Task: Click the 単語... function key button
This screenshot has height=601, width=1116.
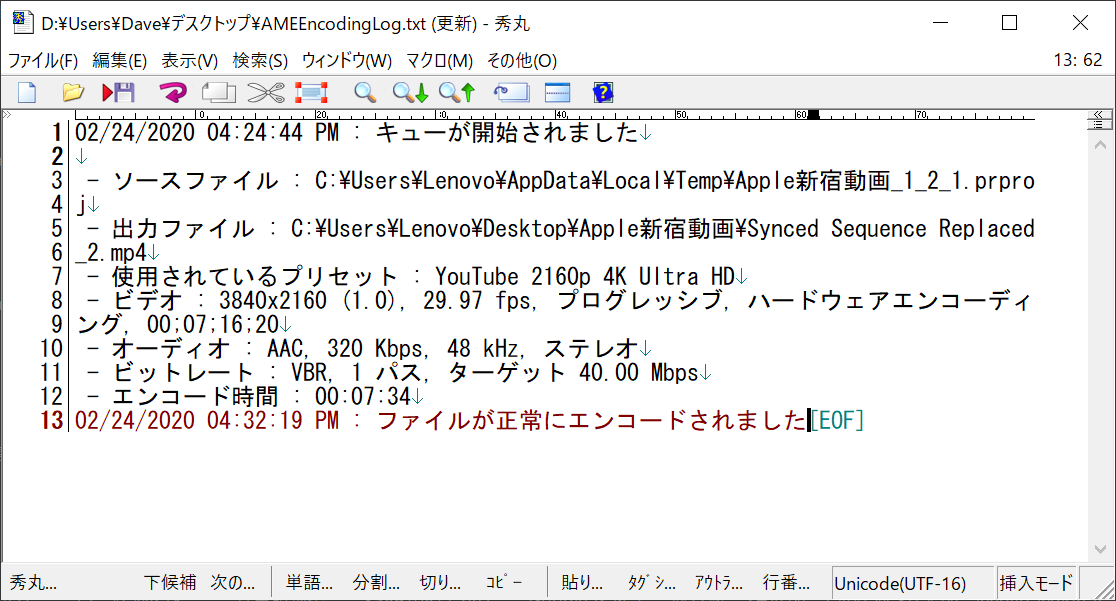Action: click(309, 583)
